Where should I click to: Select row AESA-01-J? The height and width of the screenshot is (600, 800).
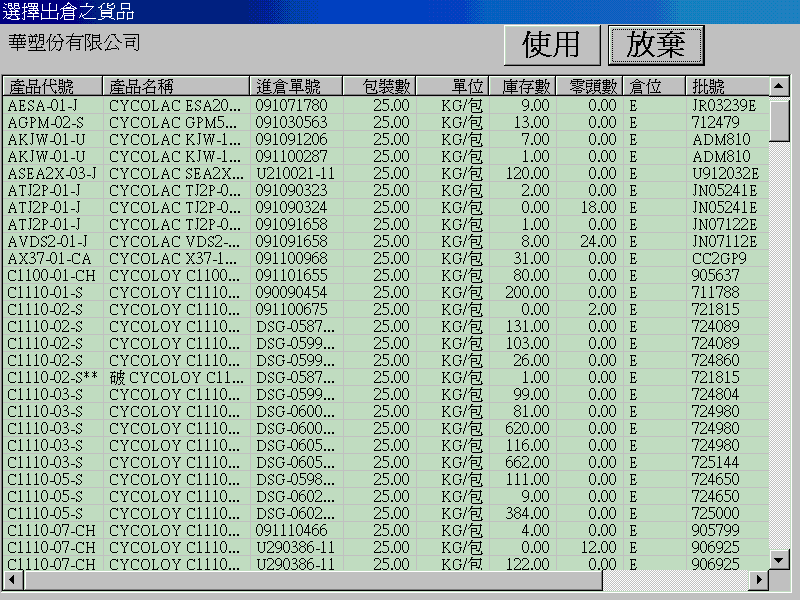(x=386, y=106)
